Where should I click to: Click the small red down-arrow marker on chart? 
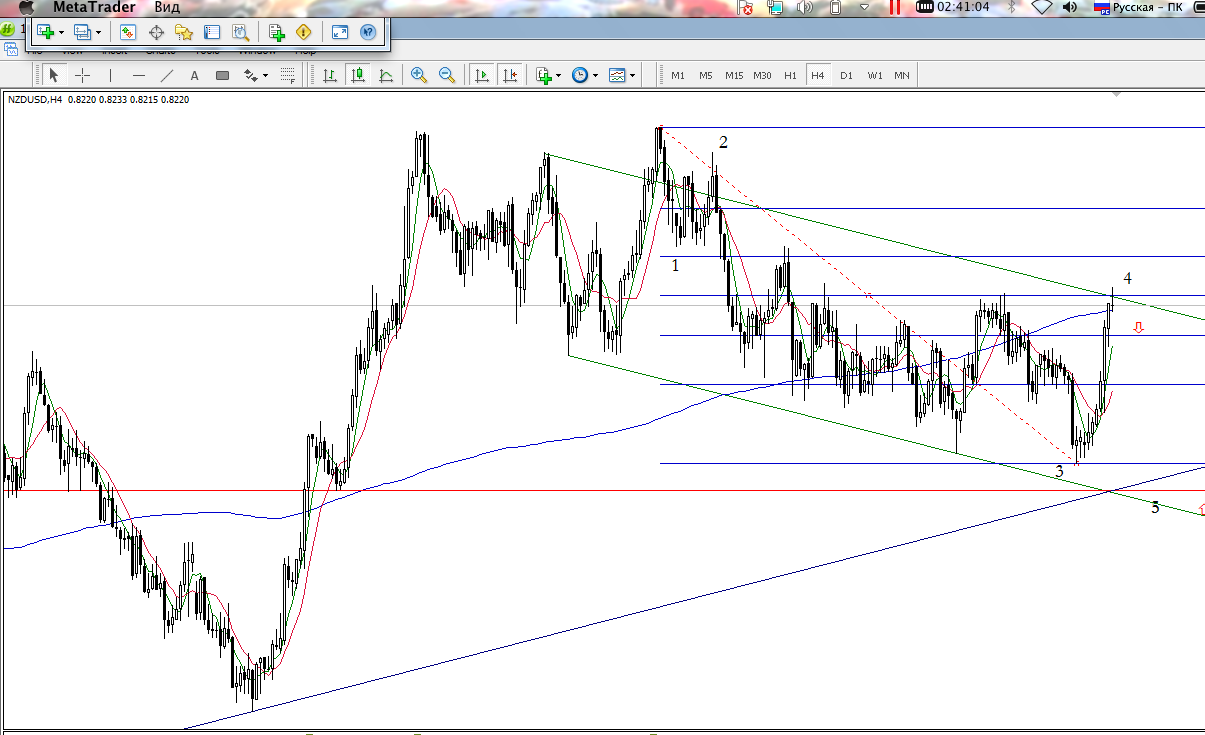tap(1138, 327)
